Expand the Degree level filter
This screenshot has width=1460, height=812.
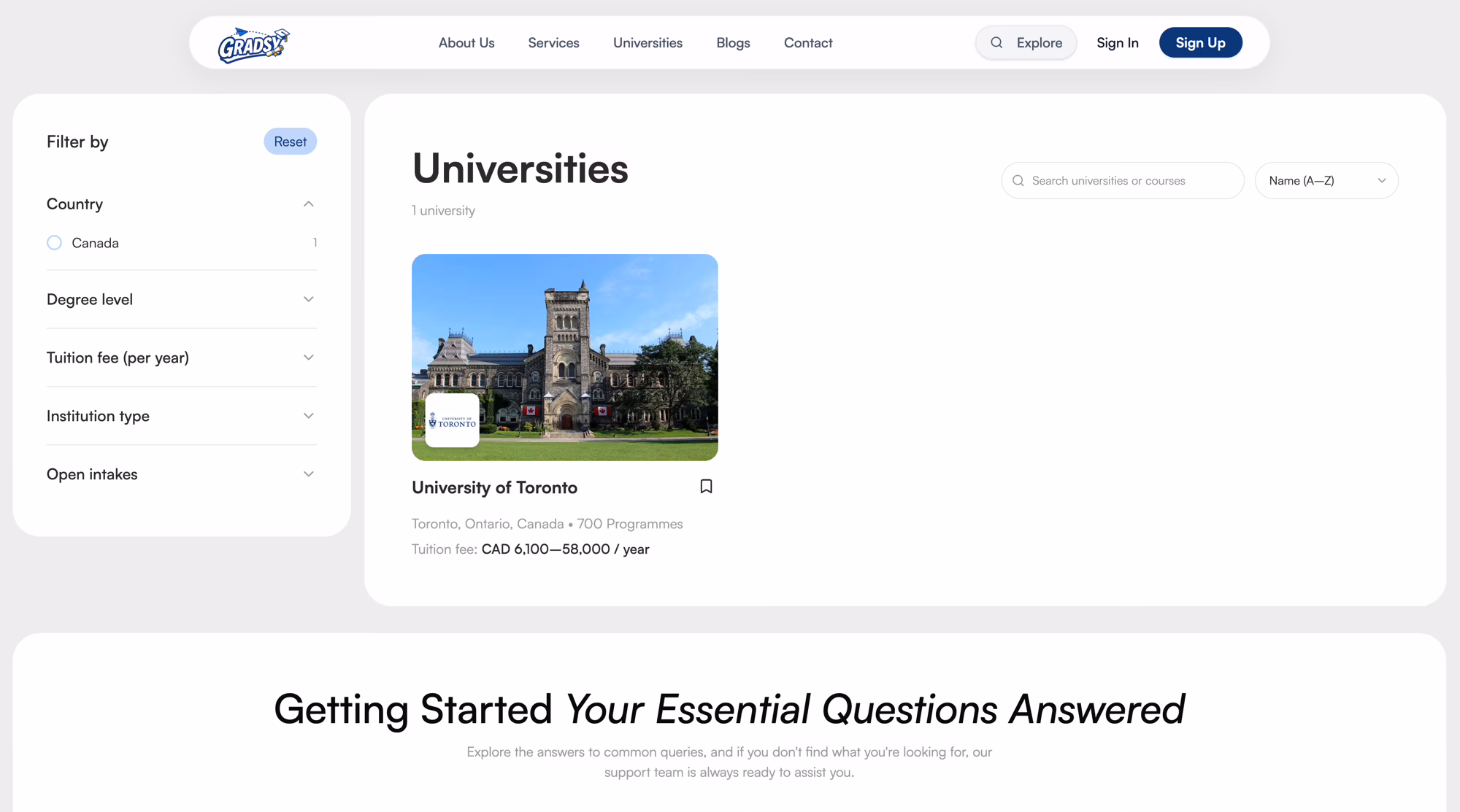click(x=182, y=299)
